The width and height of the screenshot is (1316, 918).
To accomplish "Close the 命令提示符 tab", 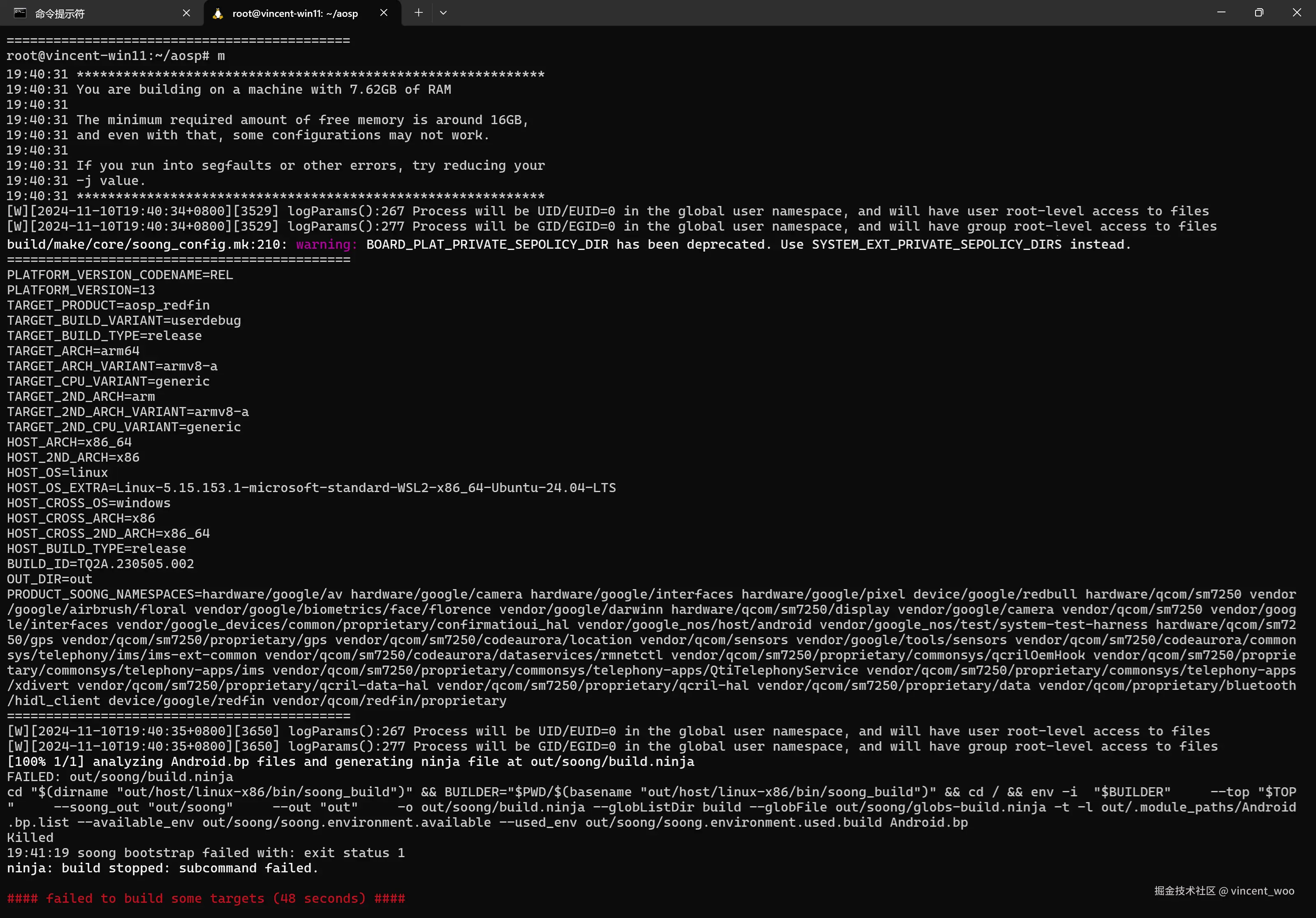I will point(186,13).
